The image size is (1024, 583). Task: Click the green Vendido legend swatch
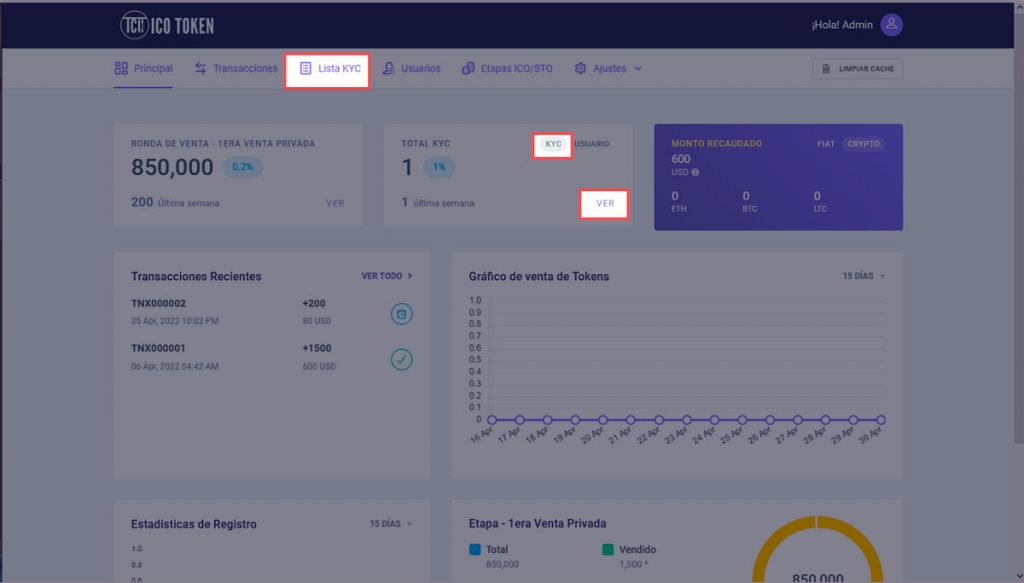(x=608, y=550)
